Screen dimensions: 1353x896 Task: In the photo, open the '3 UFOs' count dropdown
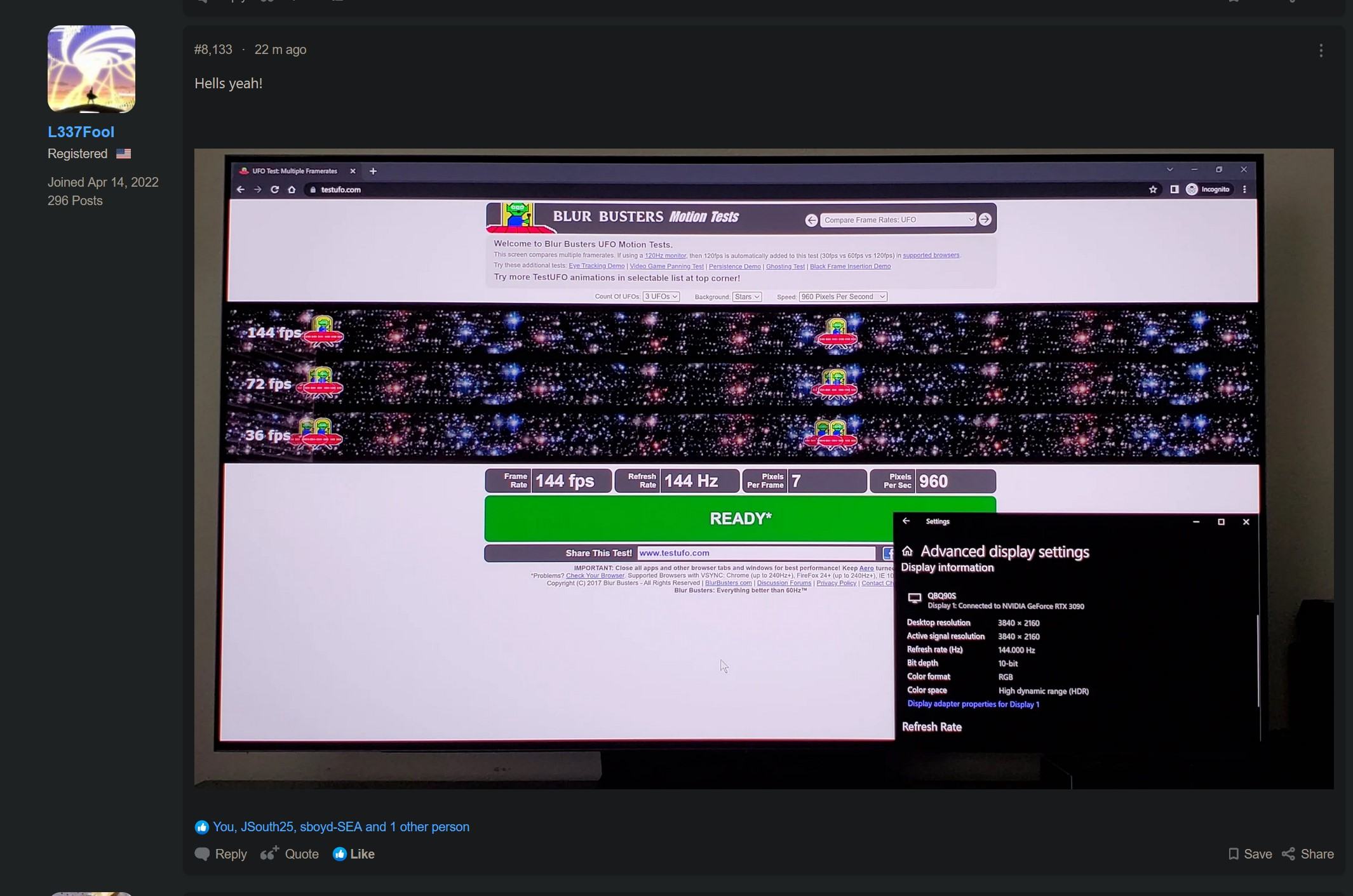click(x=661, y=297)
